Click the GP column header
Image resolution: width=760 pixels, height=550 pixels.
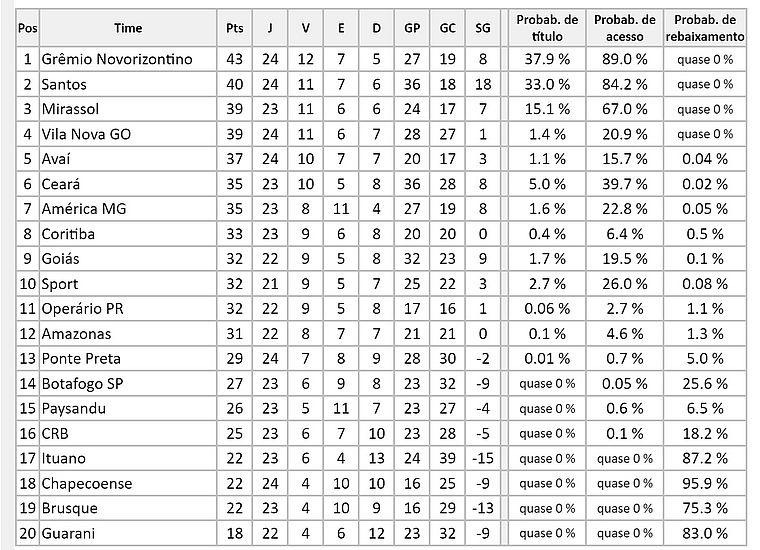[412, 28]
